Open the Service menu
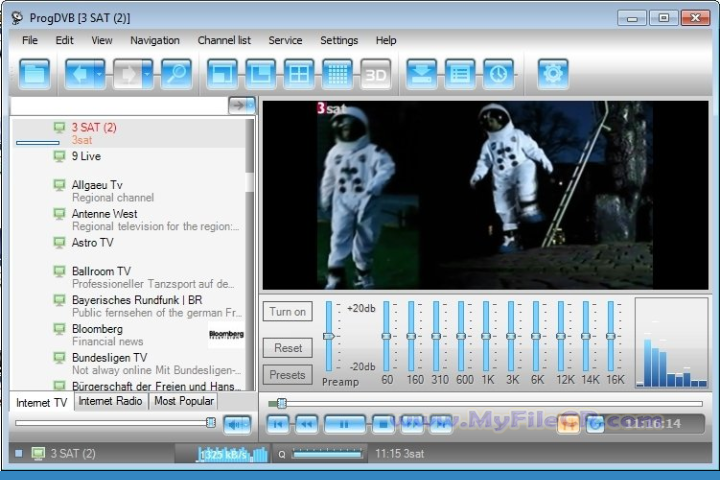The image size is (720, 480). [285, 40]
